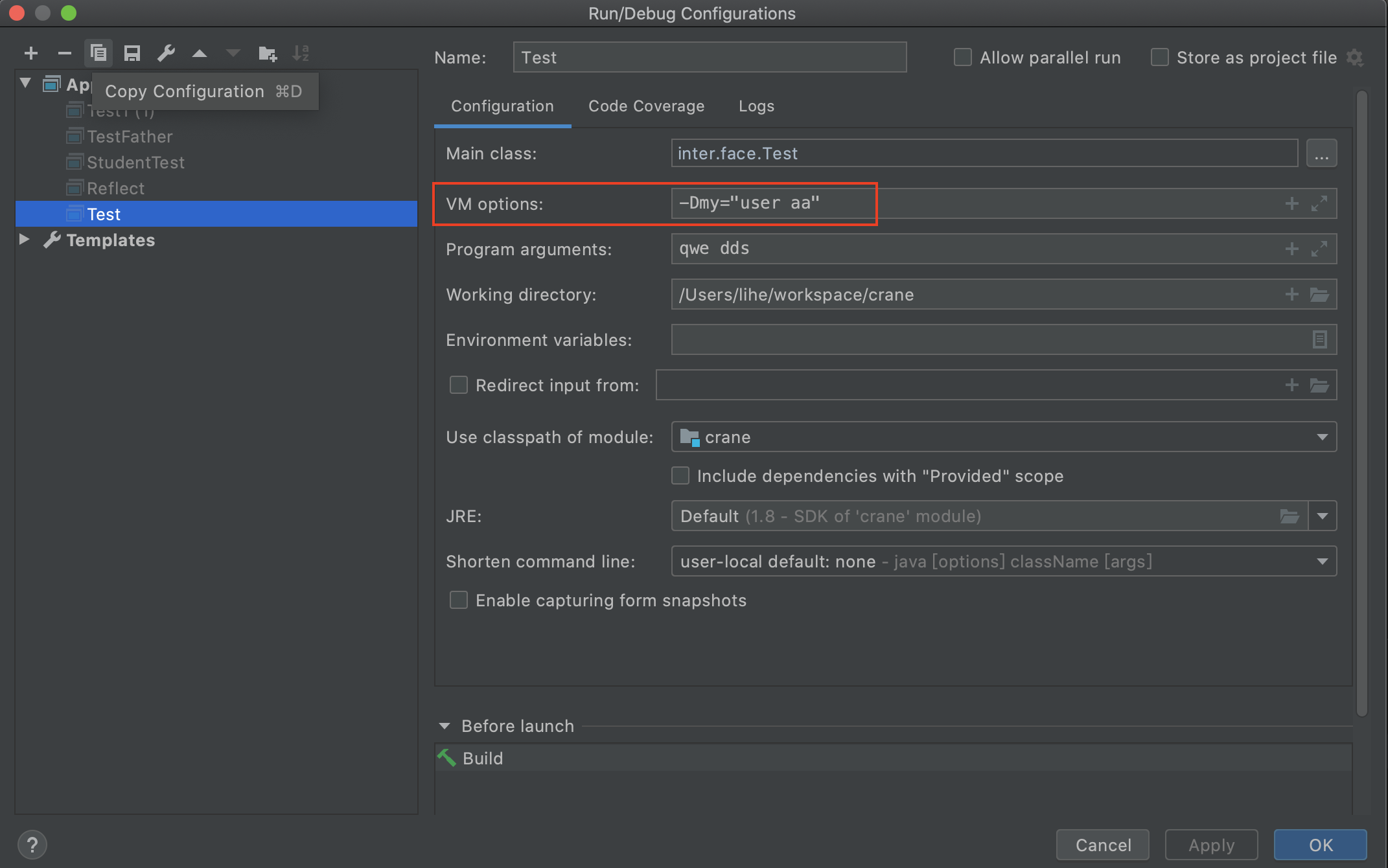
Task: Click the Remove Configuration minus icon
Action: tap(65, 53)
